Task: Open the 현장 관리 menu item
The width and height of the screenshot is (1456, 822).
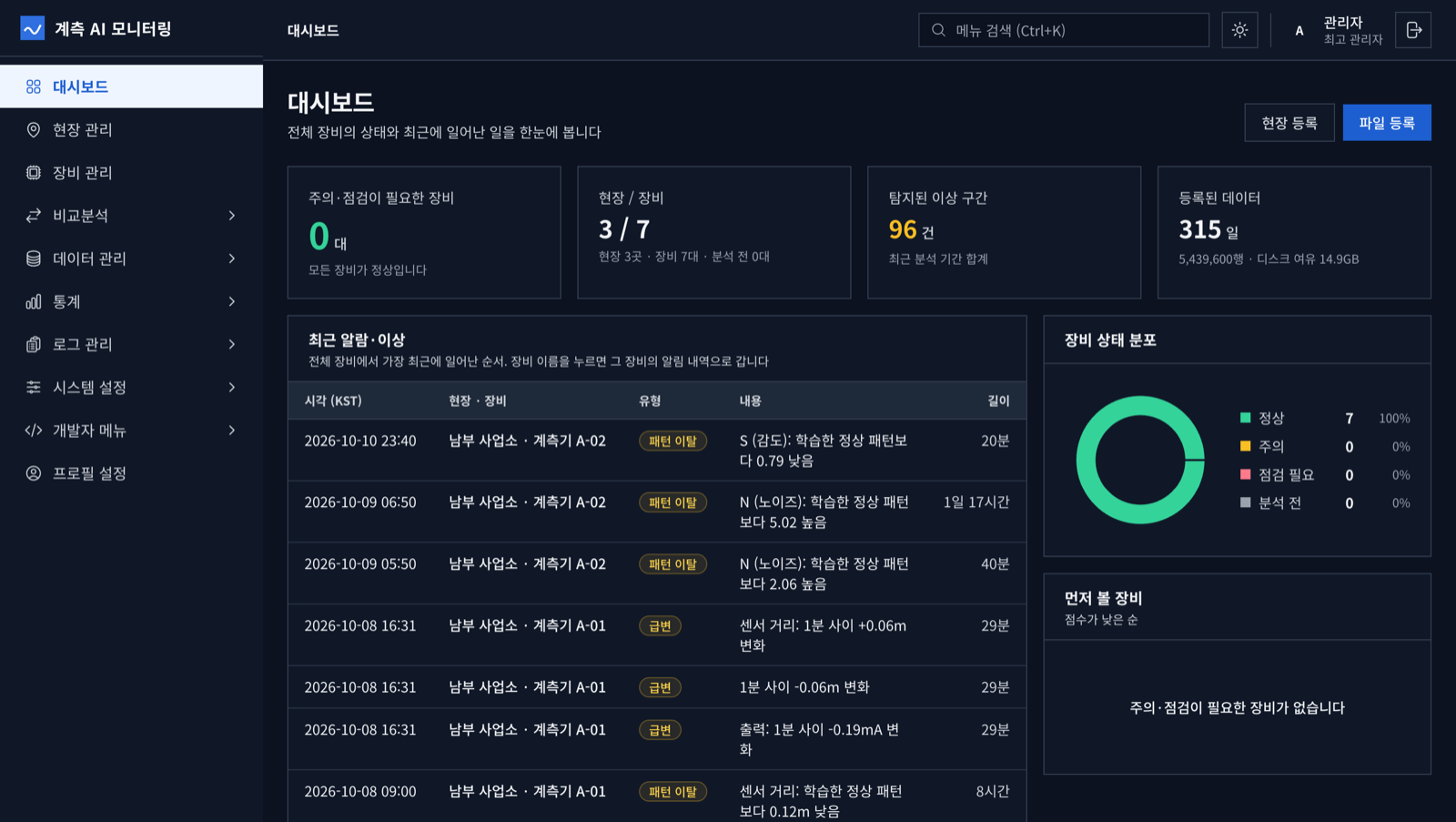Action: tap(131, 129)
